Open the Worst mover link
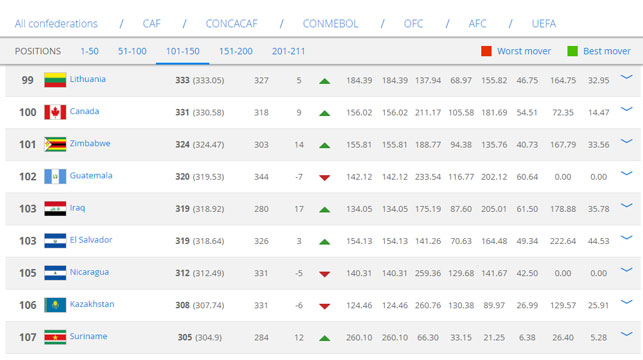This screenshot has height=360, width=643. (x=524, y=51)
